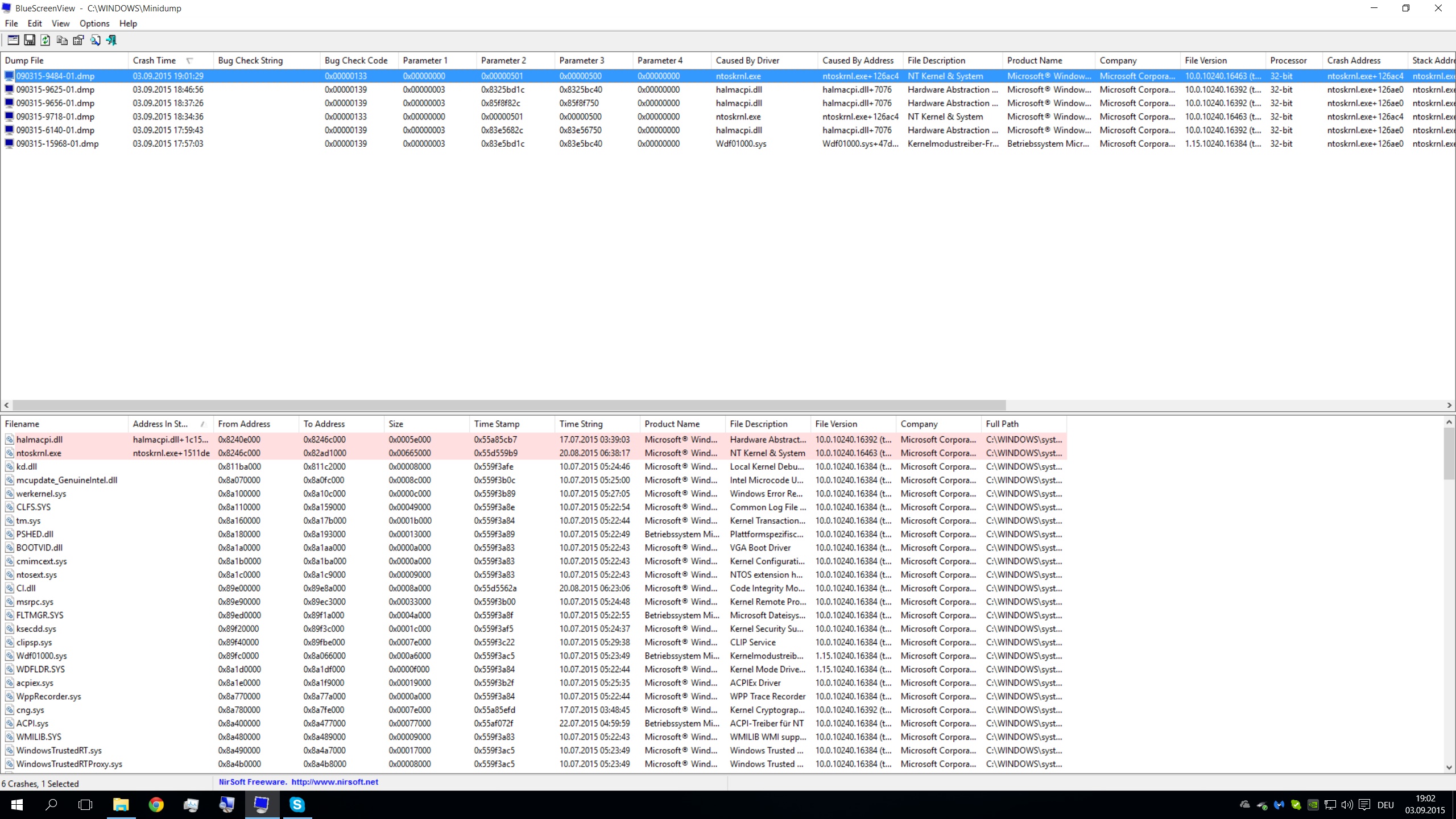This screenshot has height=819, width=1456.
Task: Click the Advanced Options toolbar icon
Action: click(13, 40)
